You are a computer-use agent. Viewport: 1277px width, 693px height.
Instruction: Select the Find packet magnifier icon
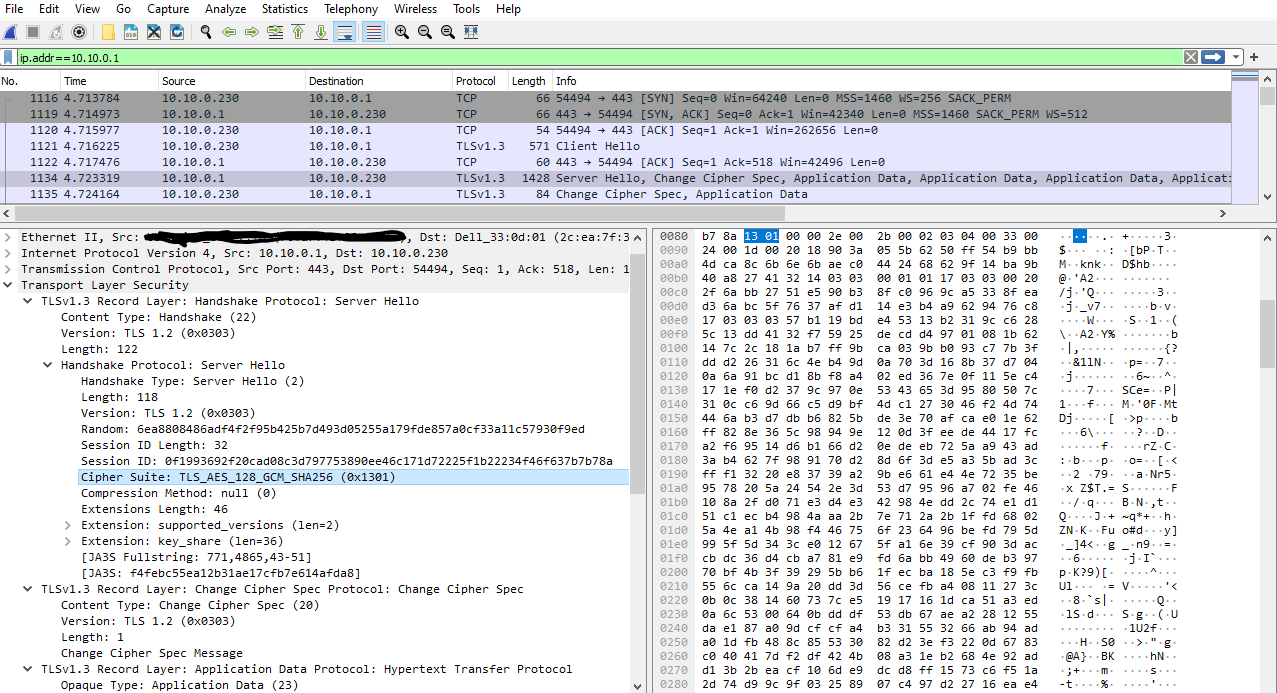pos(206,32)
